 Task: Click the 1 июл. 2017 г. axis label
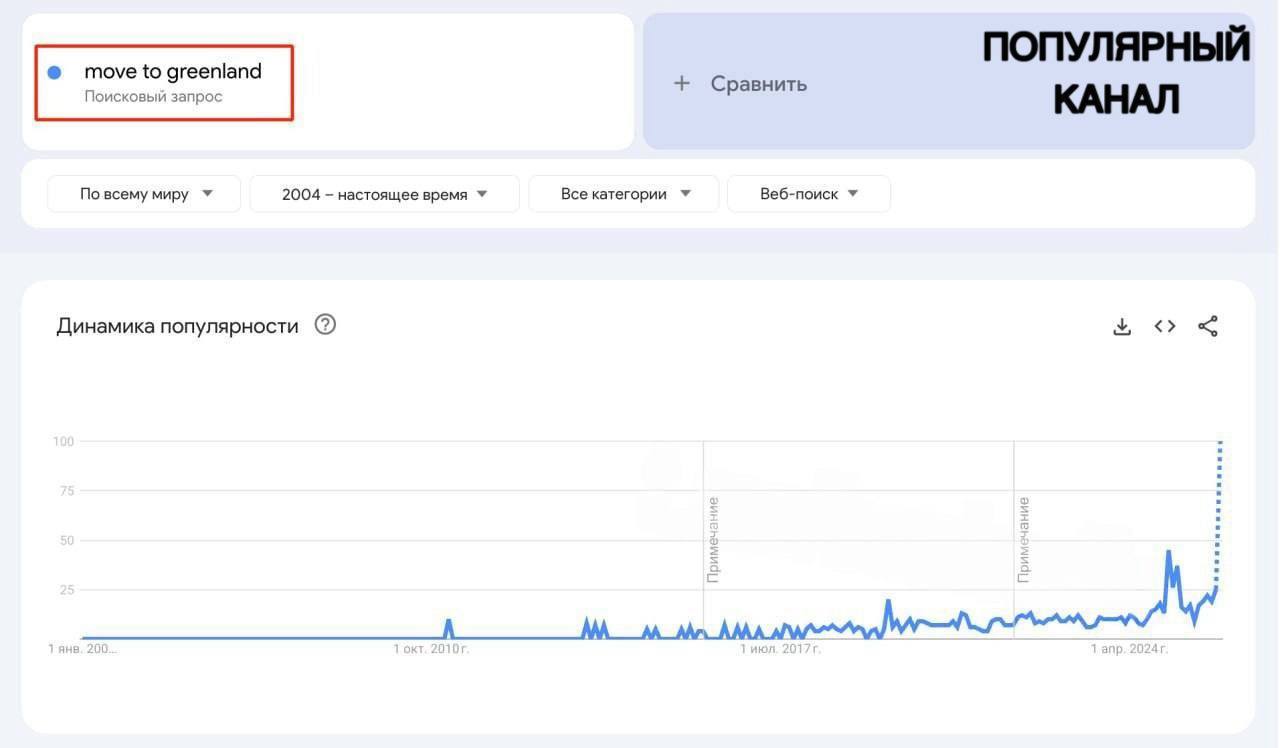780,650
